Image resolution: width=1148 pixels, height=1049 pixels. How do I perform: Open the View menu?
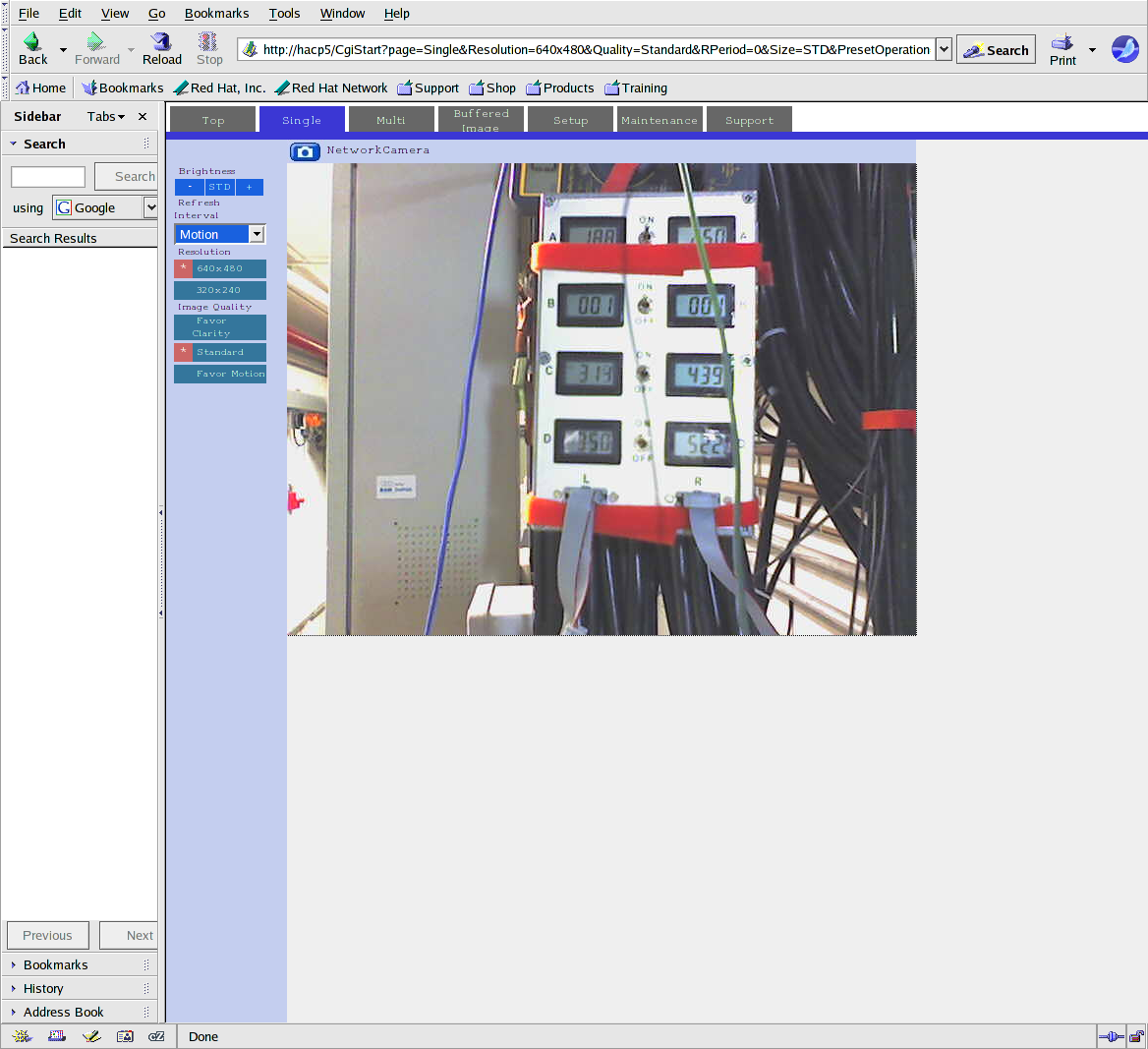(x=115, y=13)
